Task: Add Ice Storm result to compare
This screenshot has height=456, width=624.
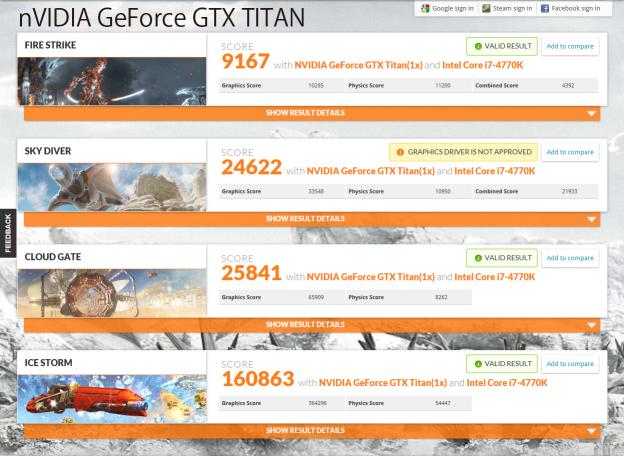Action: point(570,364)
